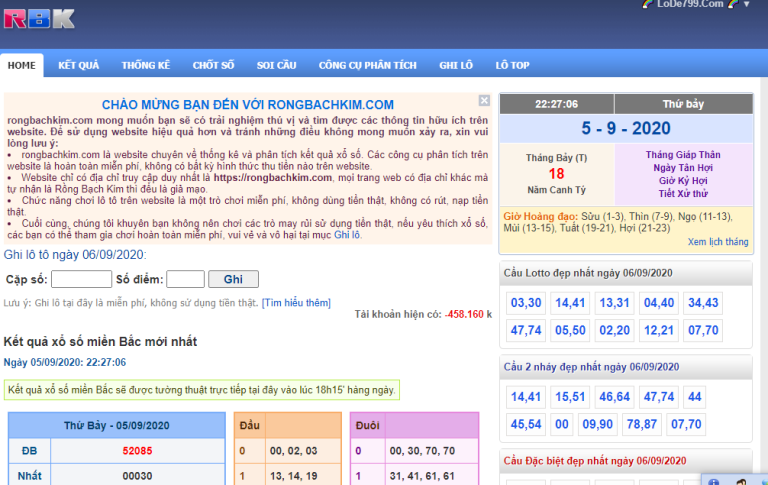Select pair 46,64 under Cầu 2 nháy
This screenshot has width=768, height=485.
click(614, 397)
